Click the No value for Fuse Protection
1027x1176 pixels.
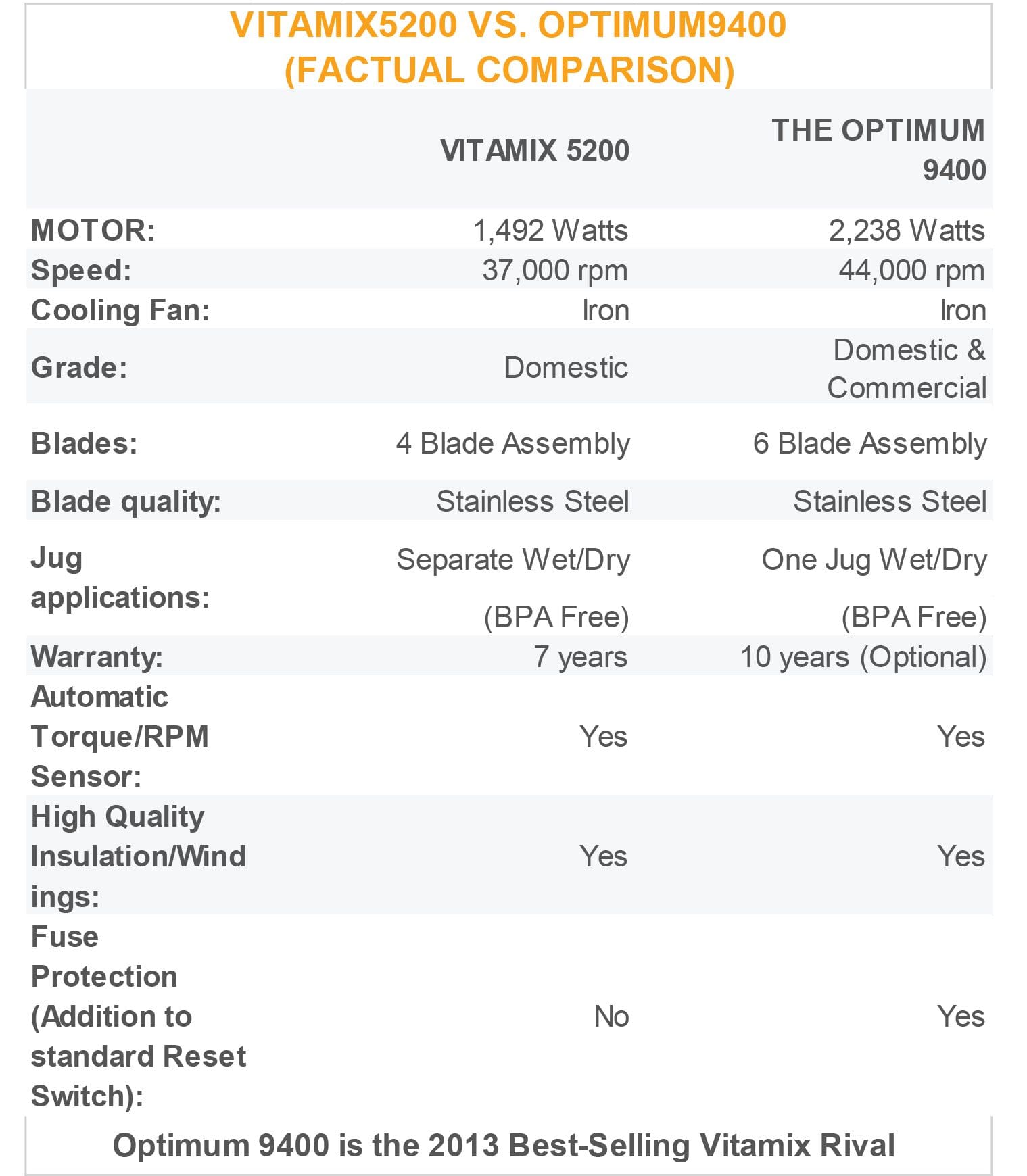611,1016
